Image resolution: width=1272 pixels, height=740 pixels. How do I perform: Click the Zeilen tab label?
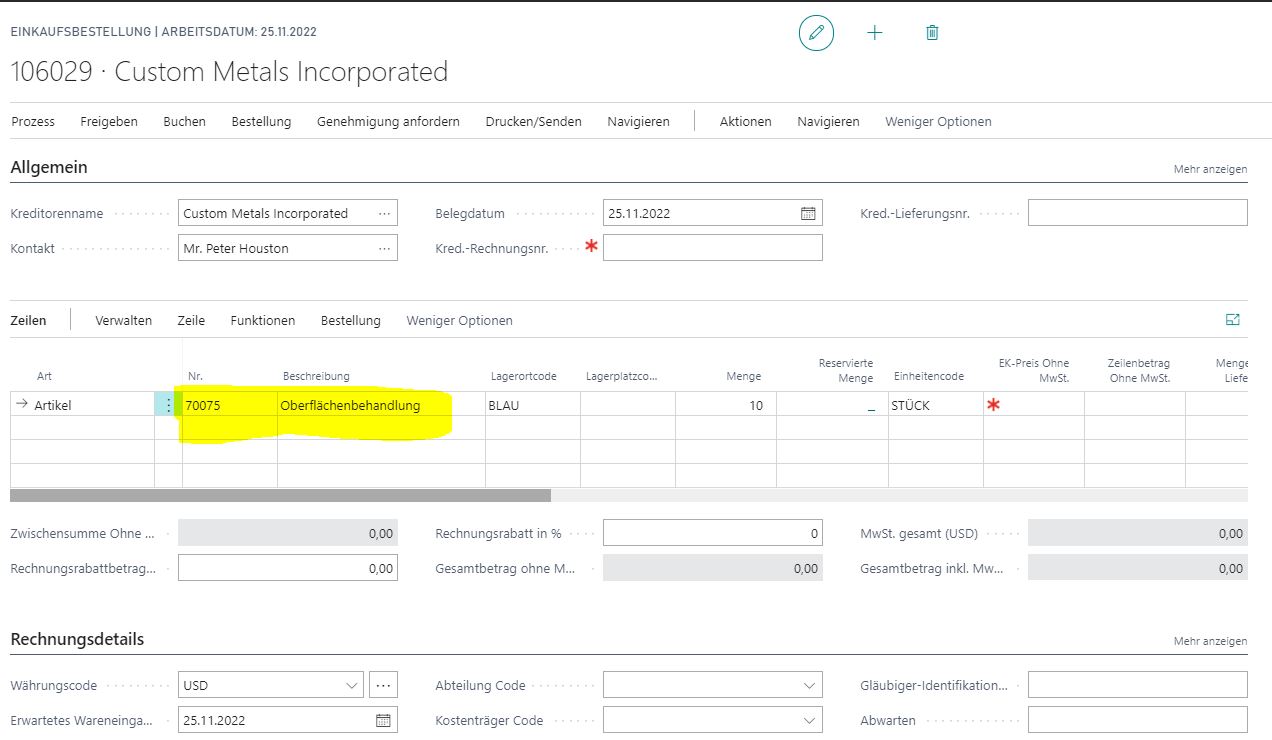28,320
